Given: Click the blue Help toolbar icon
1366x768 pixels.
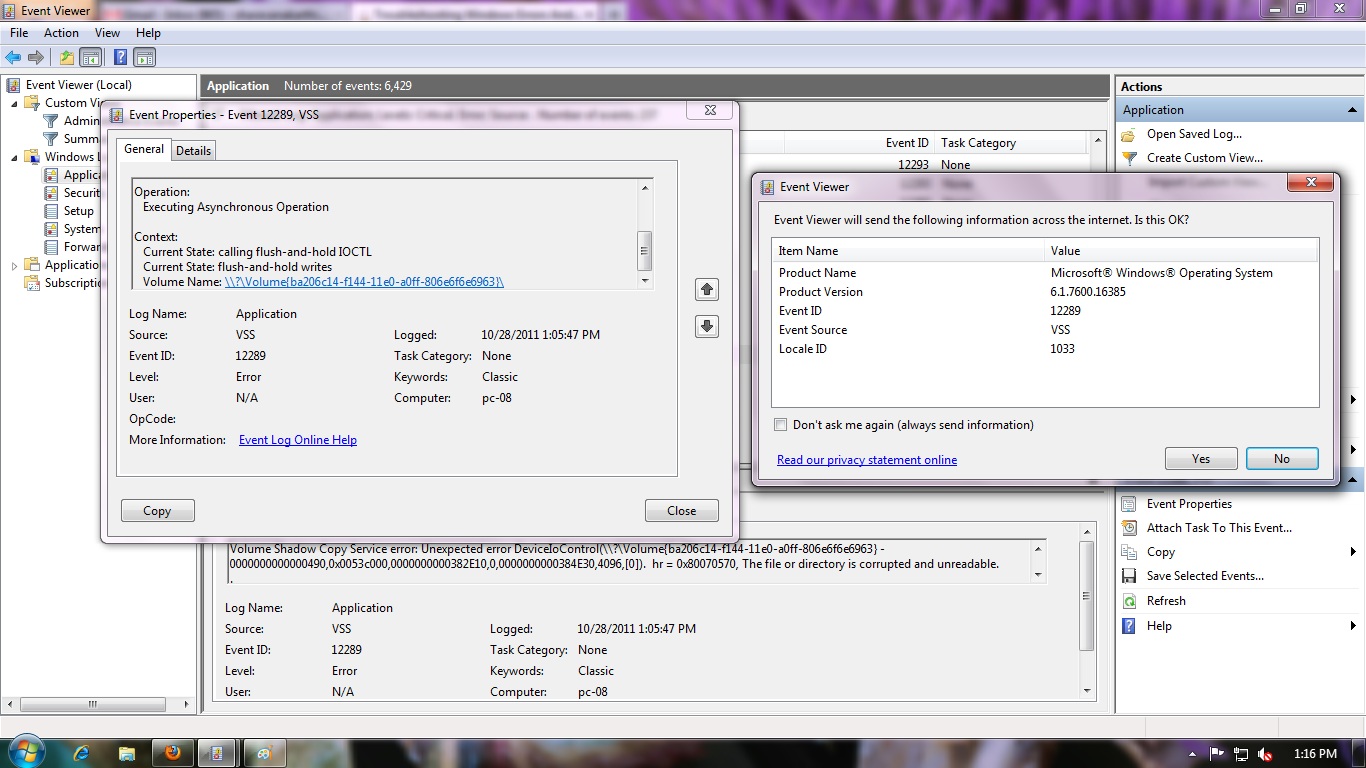Looking at the screenshot, I should [x=120, y=57].
